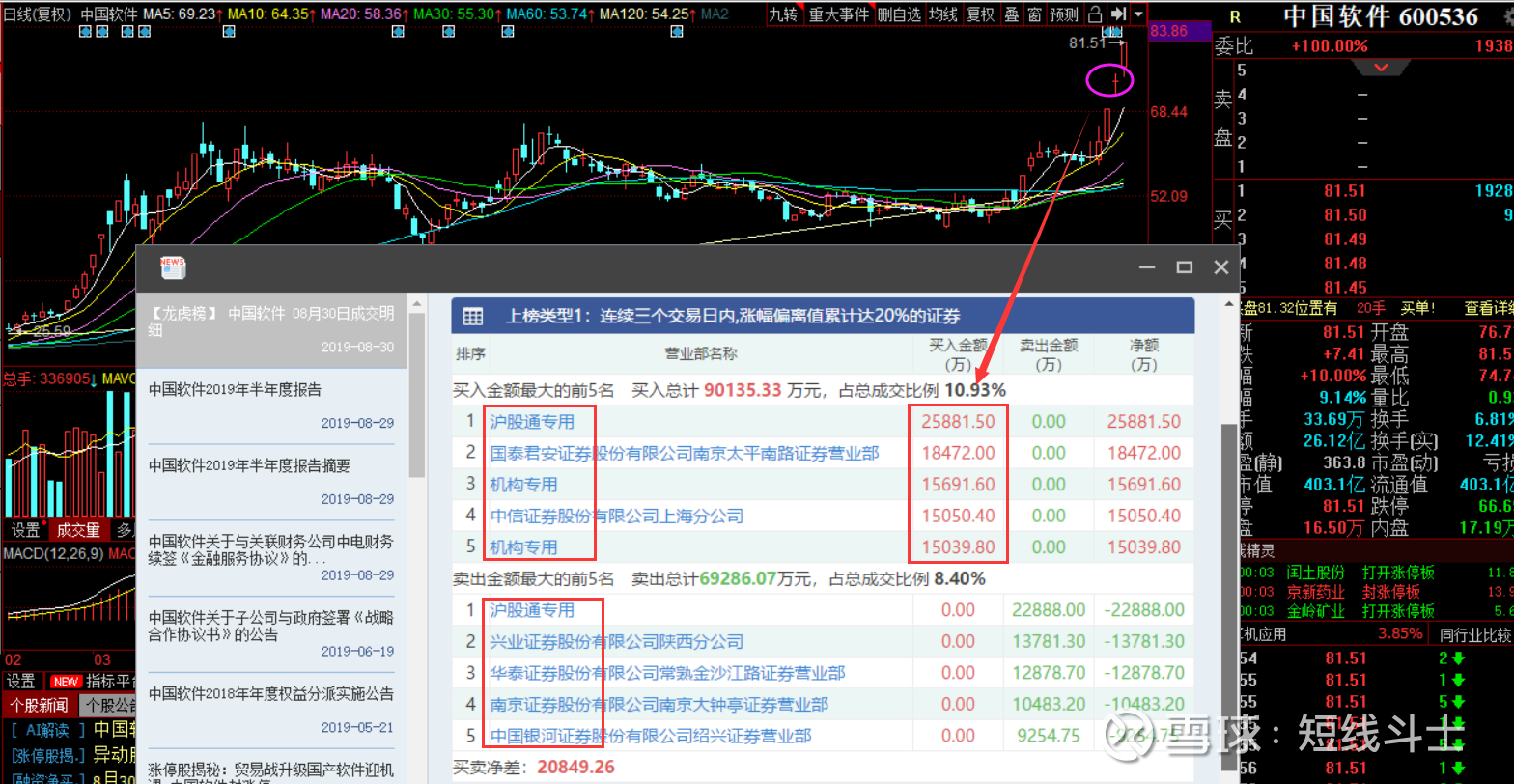Click 中国银河证券绍兴证券营业部 link

click(x=651, y=736)
